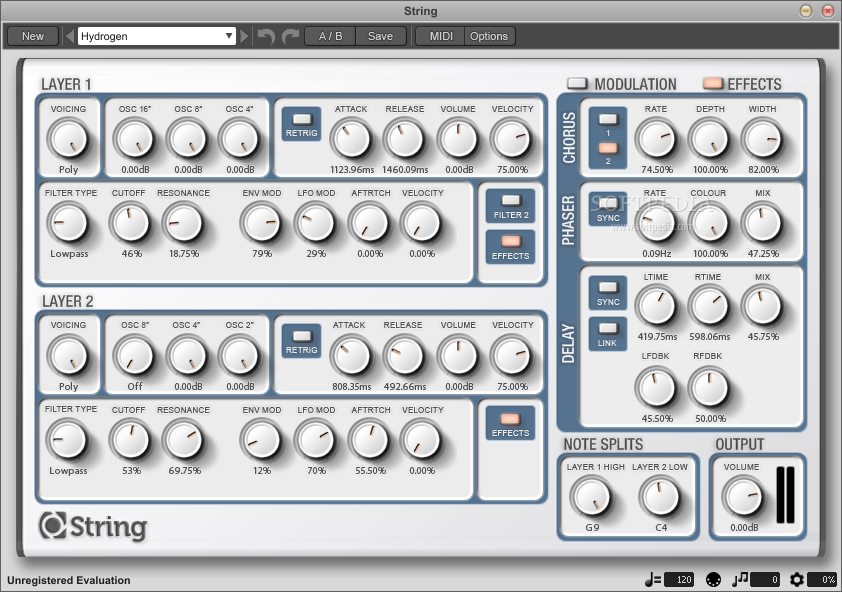Image resolution: width=842 pixels, height=592 pixels.
Task: Toggle Layer 2 Effects routing
Action: click(x=511, y=423)
